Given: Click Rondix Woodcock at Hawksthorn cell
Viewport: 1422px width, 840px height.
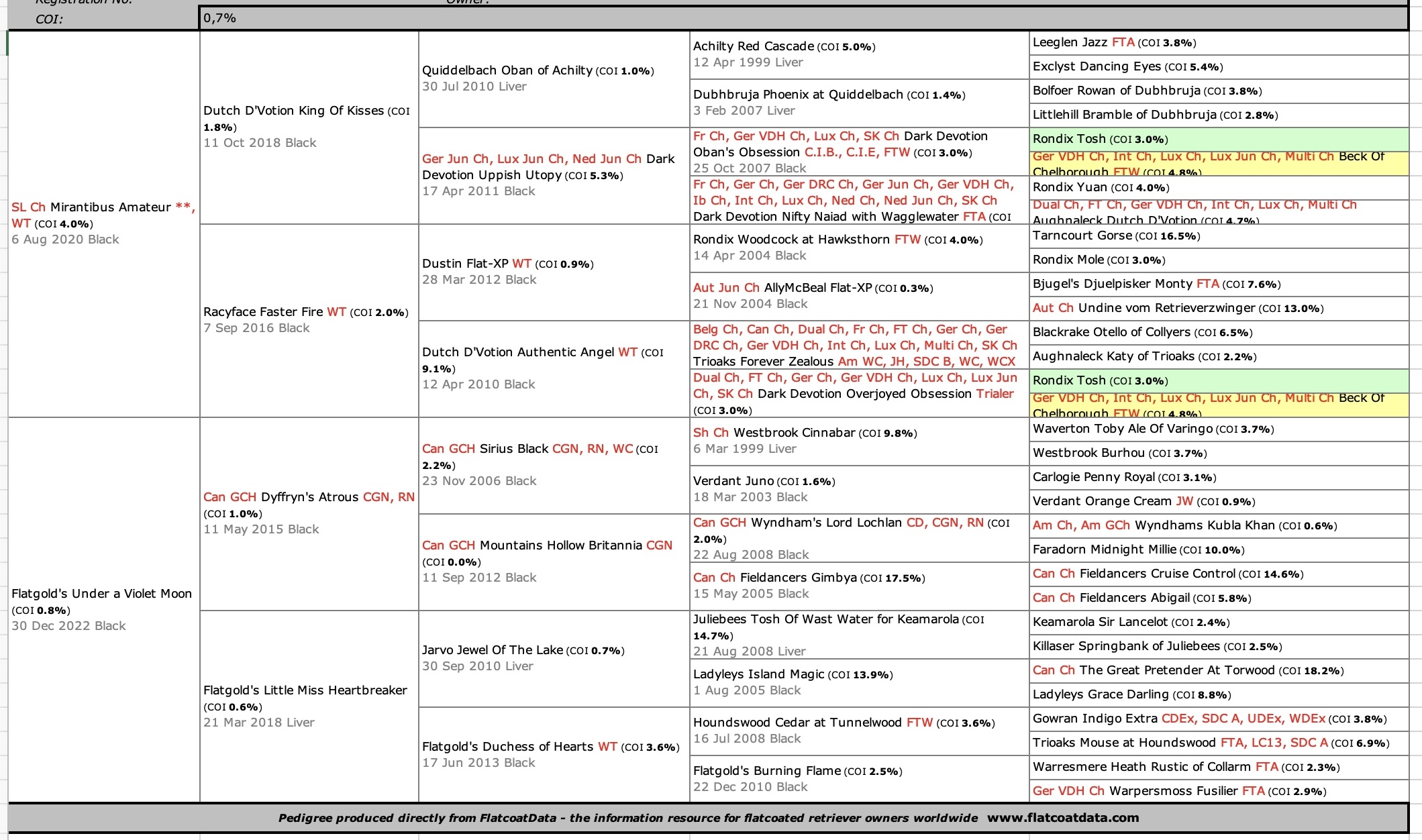Looking at the screenshot, I should tap(860, 248).
